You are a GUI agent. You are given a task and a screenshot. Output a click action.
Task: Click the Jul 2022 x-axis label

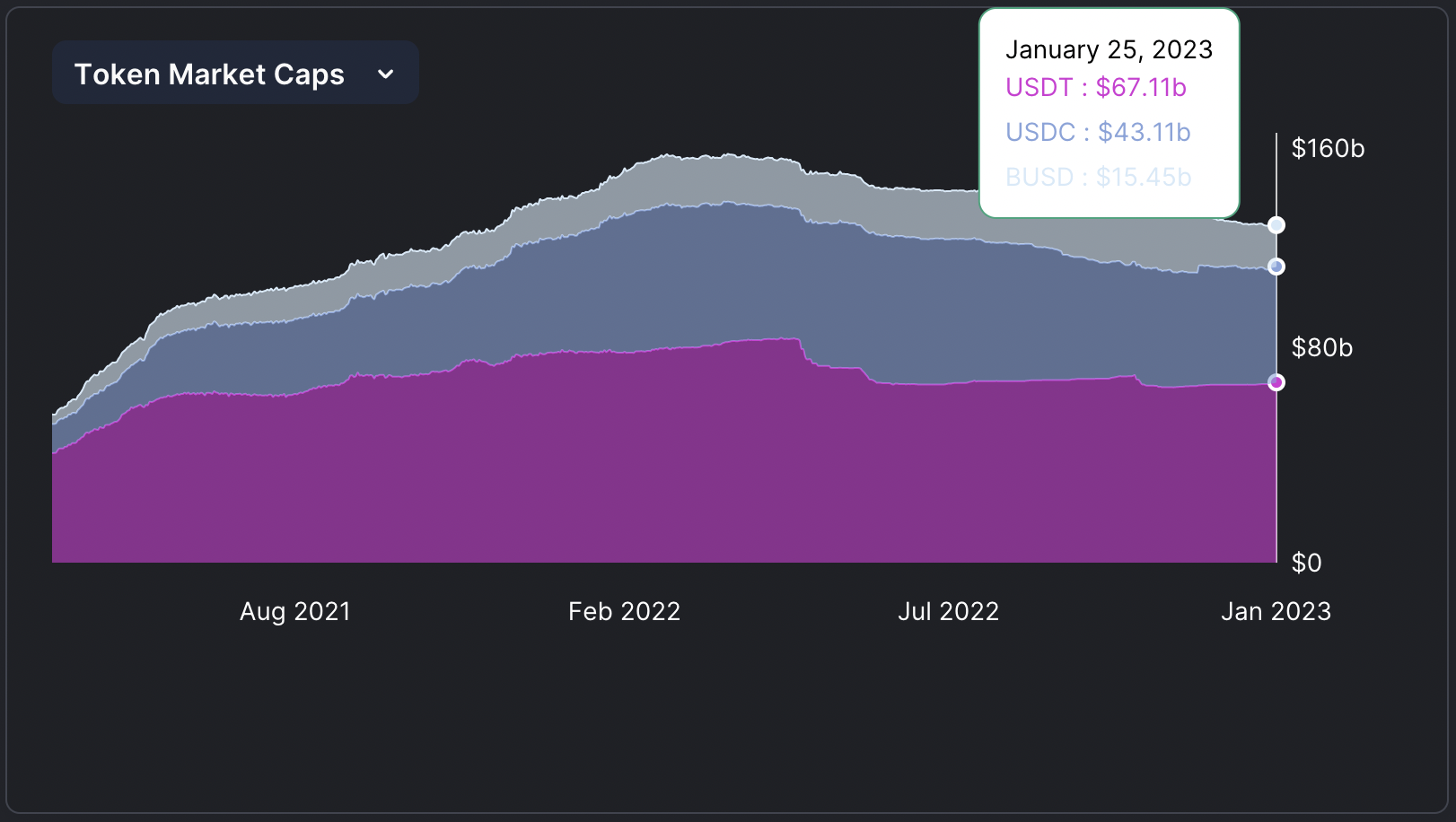click(x=948, y=611)
